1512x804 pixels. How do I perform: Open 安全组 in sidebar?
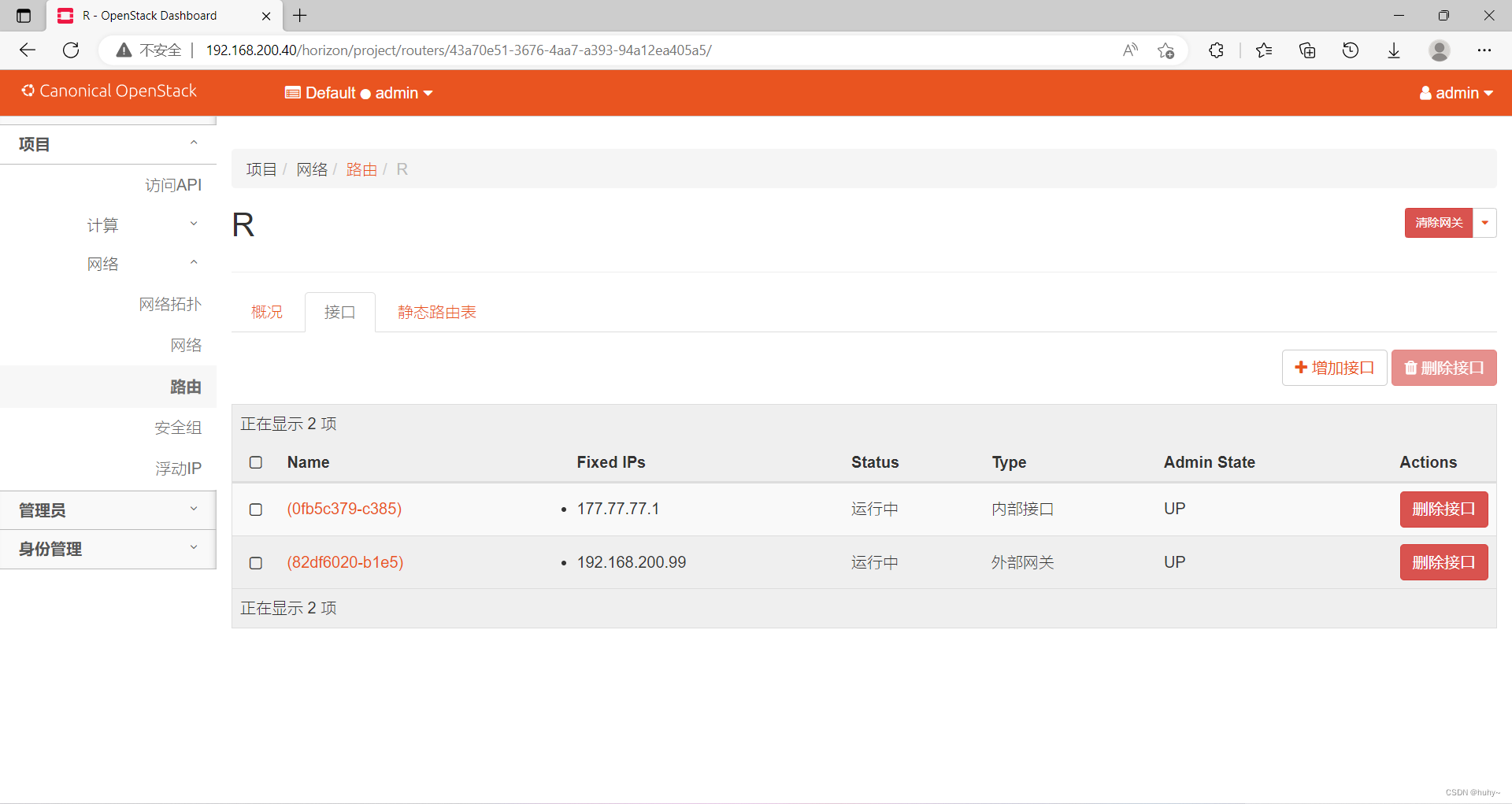click(x=178, y=428)
